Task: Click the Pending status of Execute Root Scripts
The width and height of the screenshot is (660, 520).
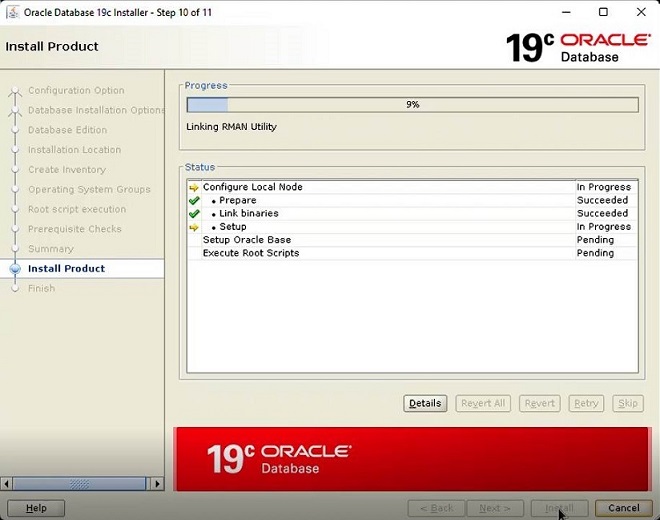Action: coord(595,253)
